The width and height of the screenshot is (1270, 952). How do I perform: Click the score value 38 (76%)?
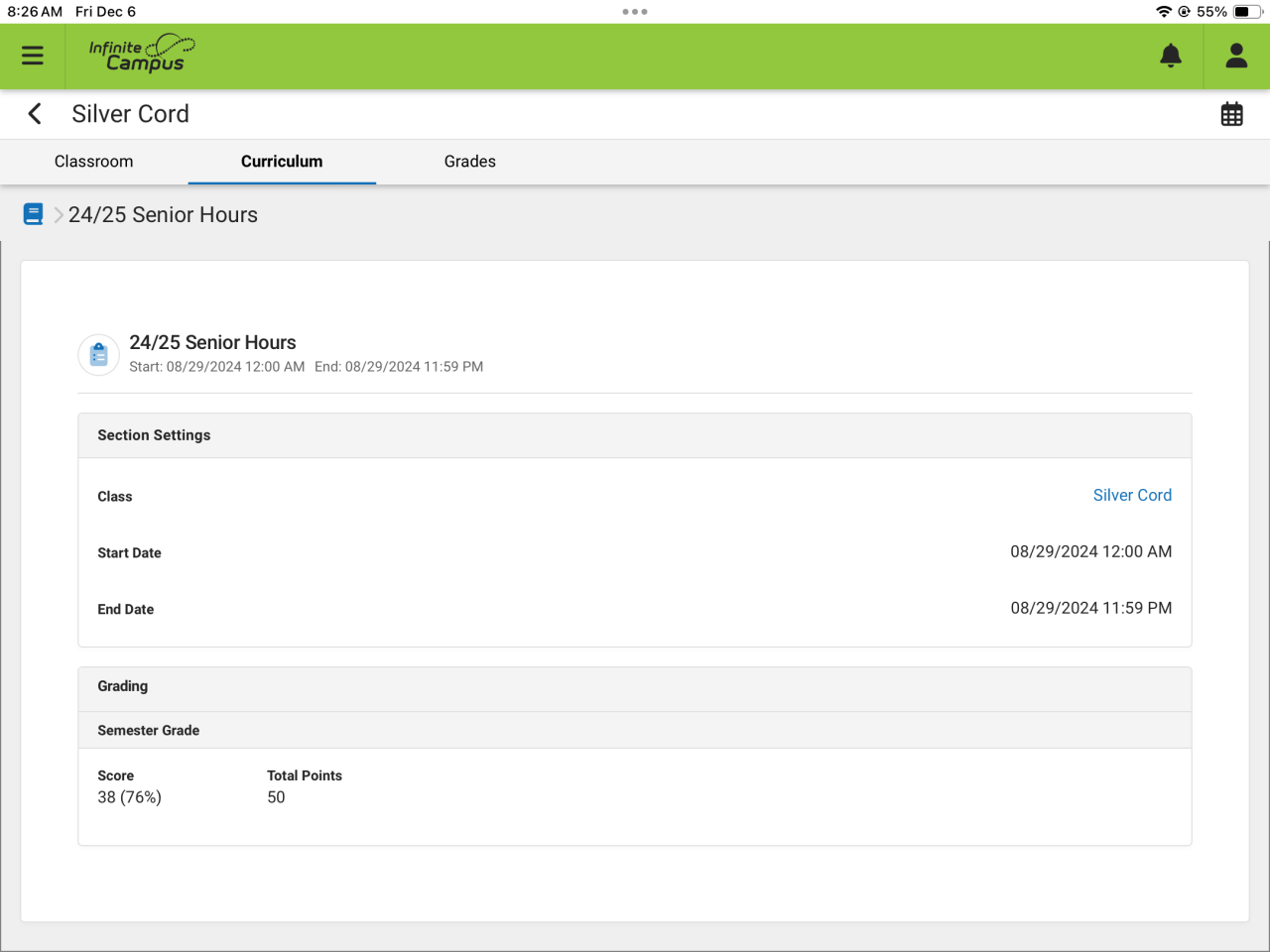point(129,797)
